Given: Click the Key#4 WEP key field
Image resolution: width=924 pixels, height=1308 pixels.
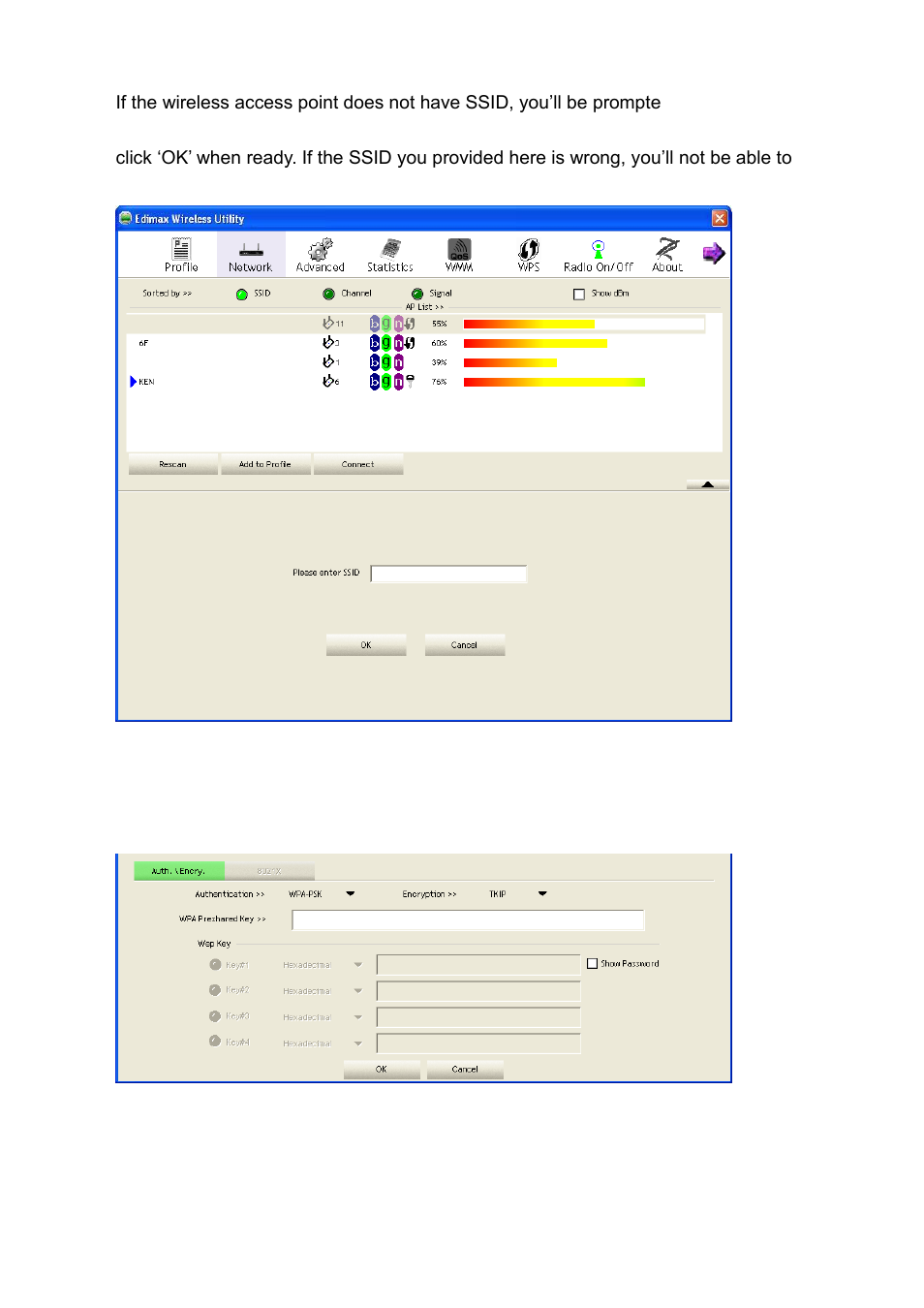Looking at the screenshot, I should pyautogui.click(x=478, y=1043).
